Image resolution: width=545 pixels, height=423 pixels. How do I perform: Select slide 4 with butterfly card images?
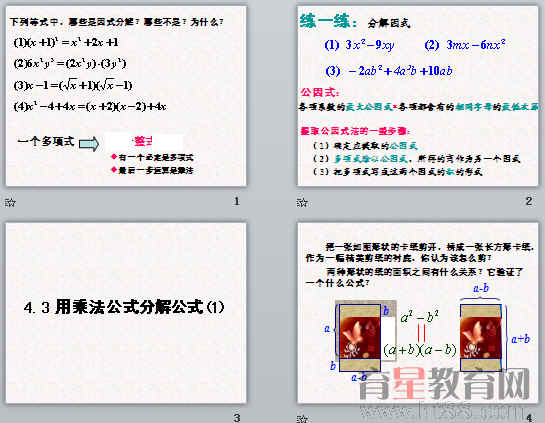pos(417,313)
